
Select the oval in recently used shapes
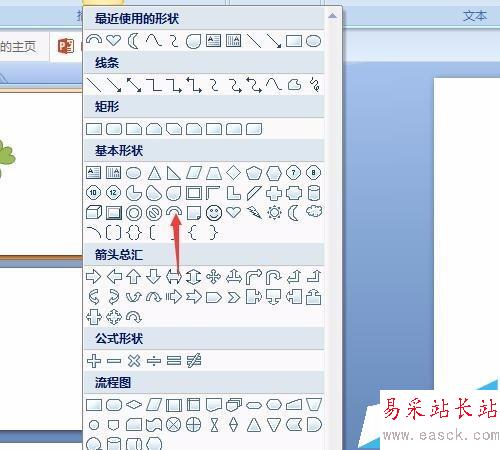pos(313,41)
